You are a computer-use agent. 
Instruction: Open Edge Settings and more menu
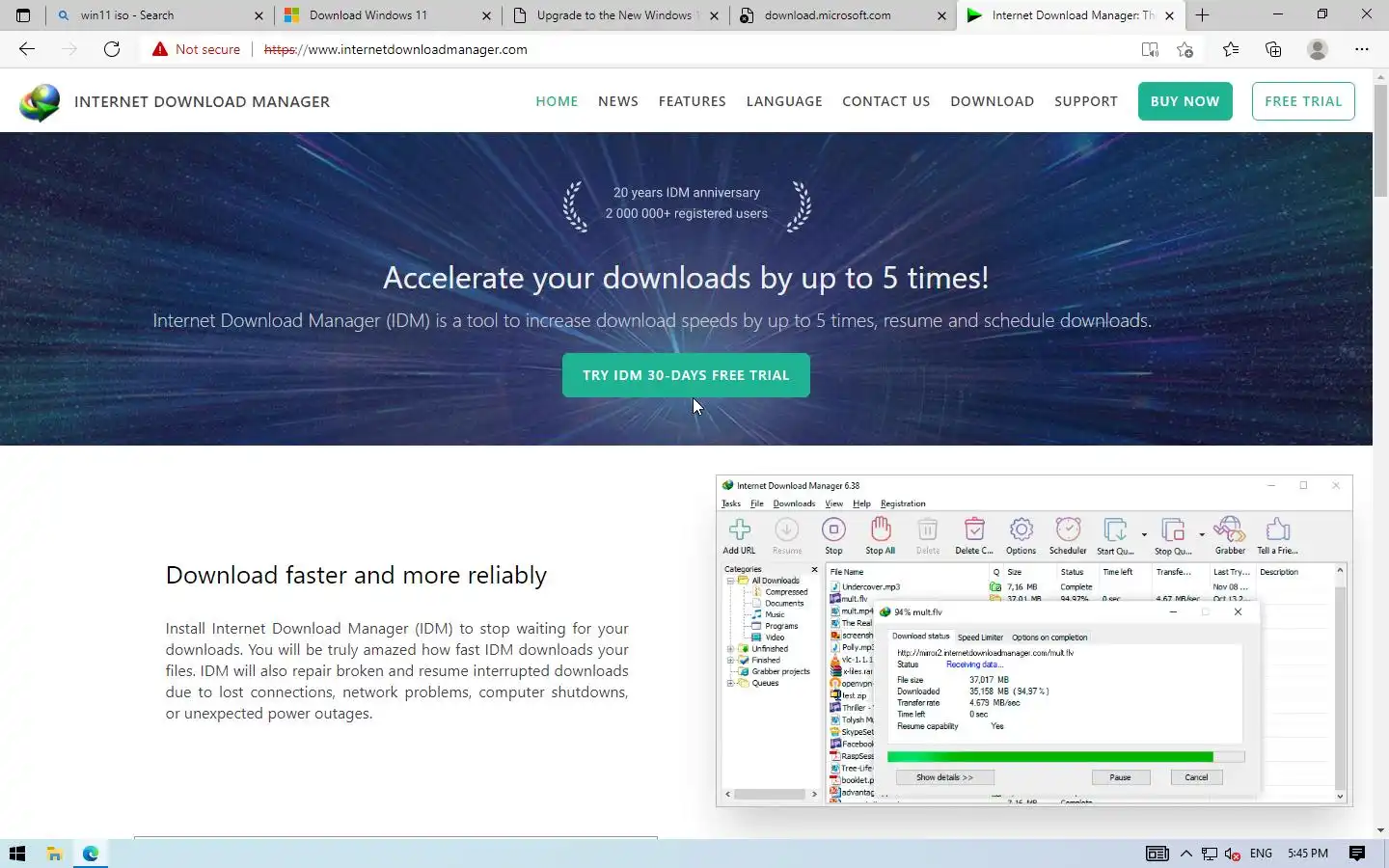click(1362, 49)
